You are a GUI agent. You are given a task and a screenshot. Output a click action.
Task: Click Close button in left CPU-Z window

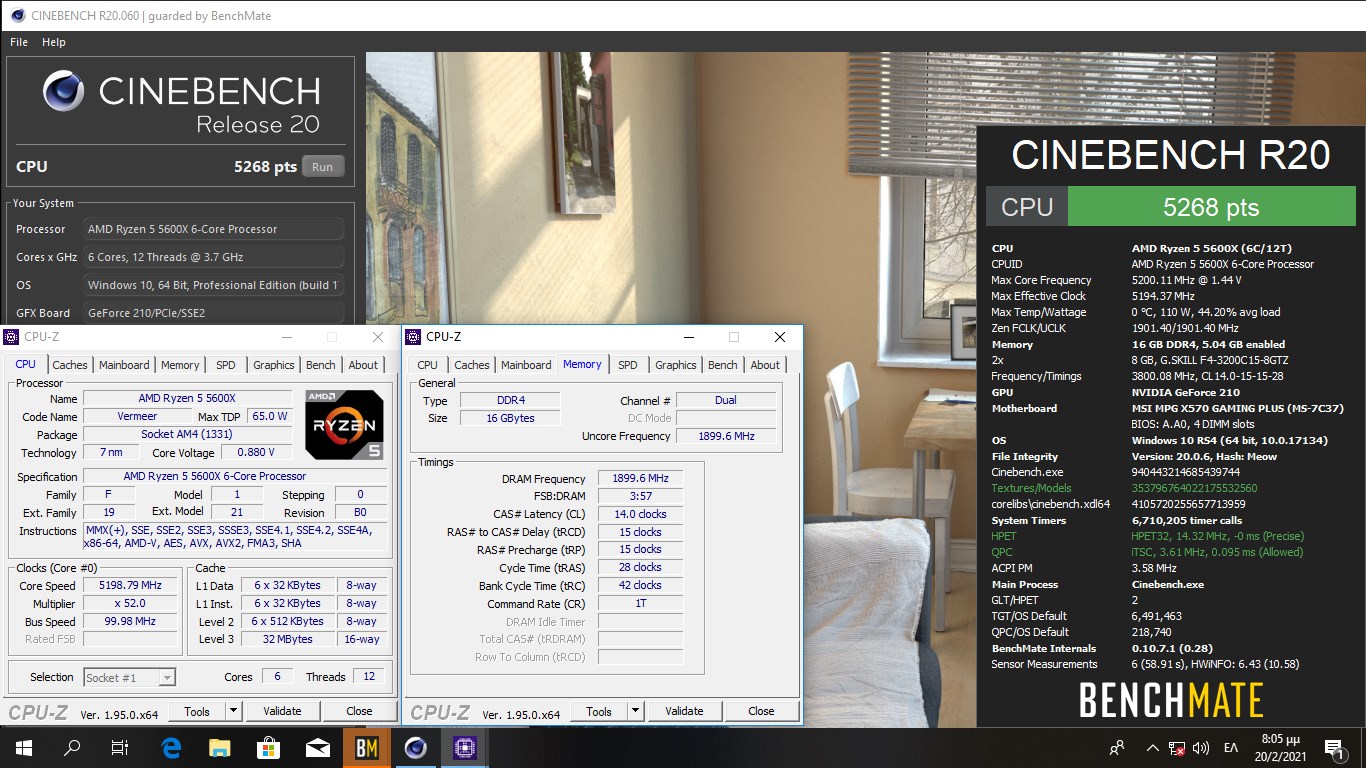pos(360,711)
